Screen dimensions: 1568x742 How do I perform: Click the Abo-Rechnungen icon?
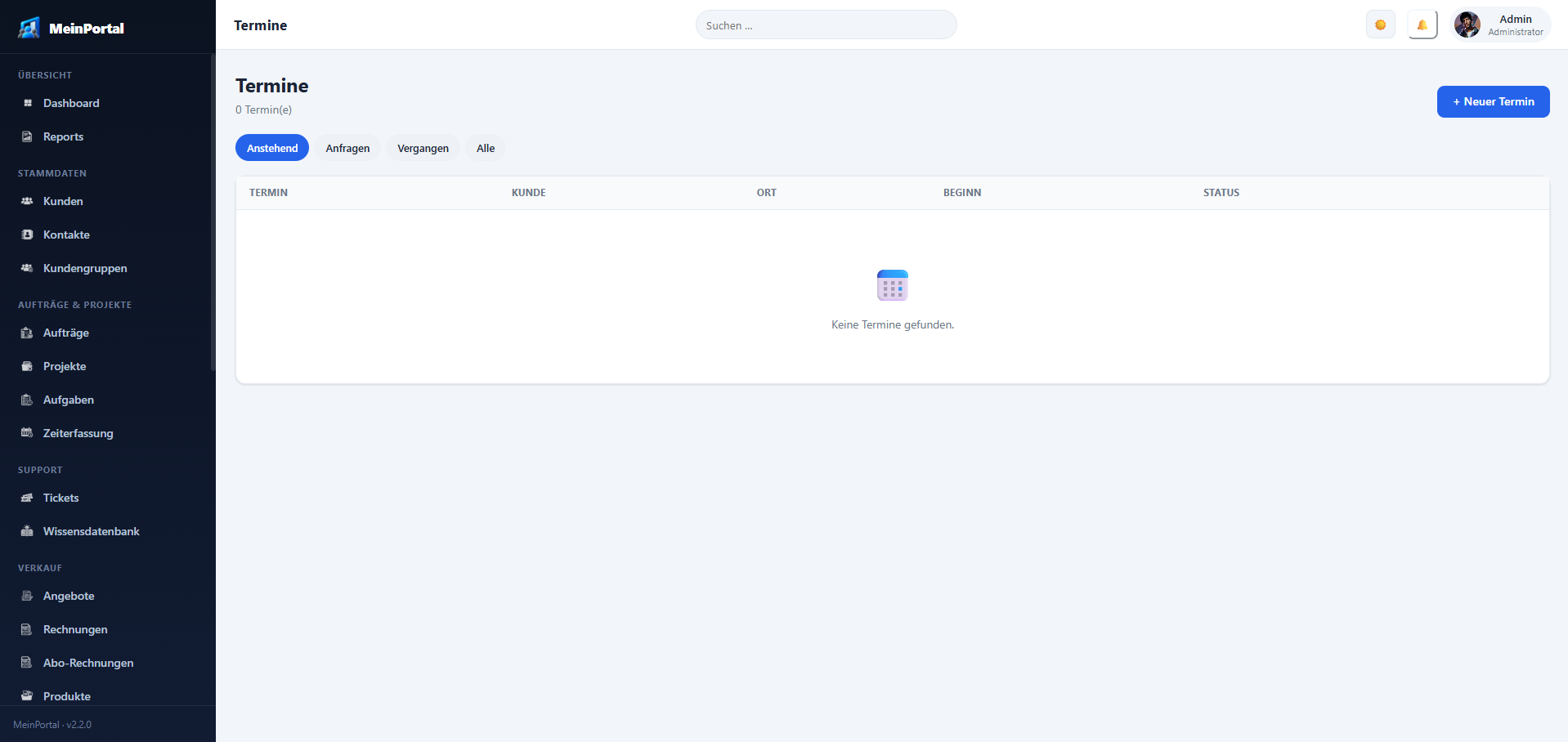[27, 663]
